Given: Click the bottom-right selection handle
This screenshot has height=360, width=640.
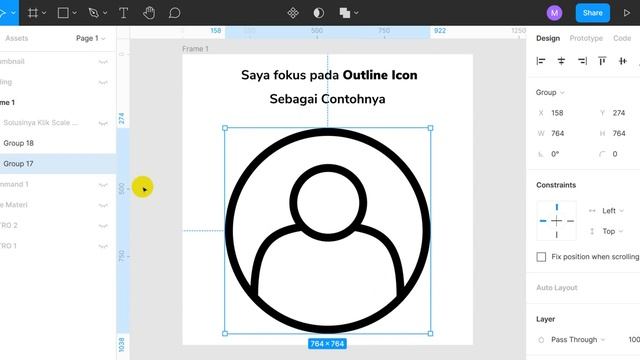Looking at the screenshot, I should [x=430, y=333].
